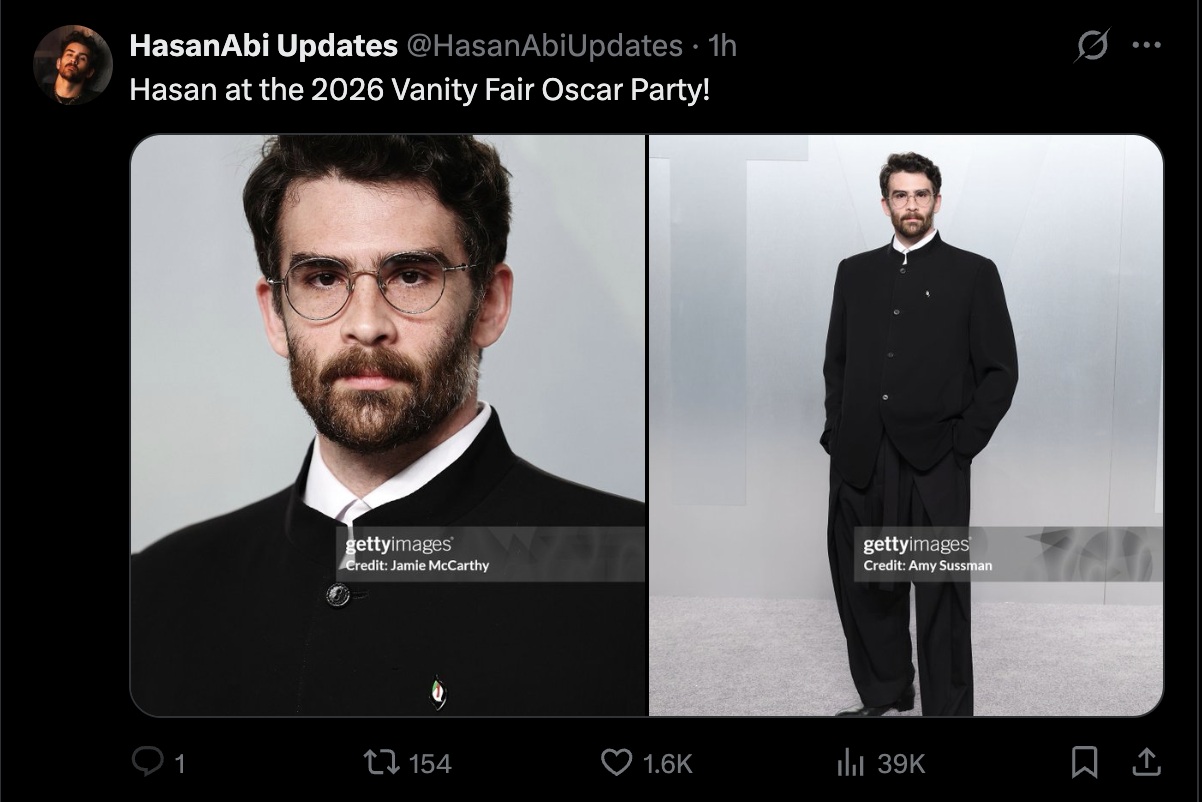The width and height of the screenshot is (1202, 802).
Task: Click the reply count number 1
Action: (179, 764)
